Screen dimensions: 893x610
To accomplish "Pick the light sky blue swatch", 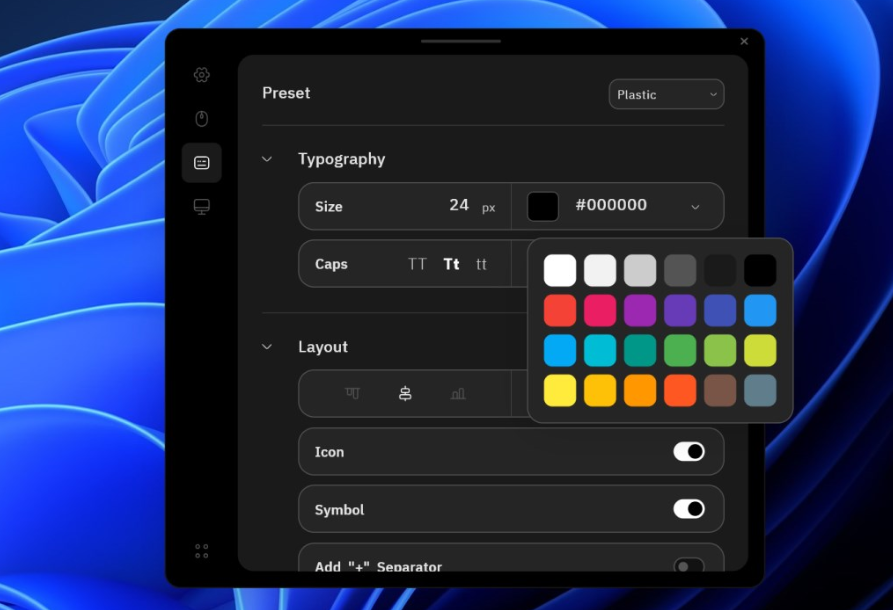I will point(560,350).
